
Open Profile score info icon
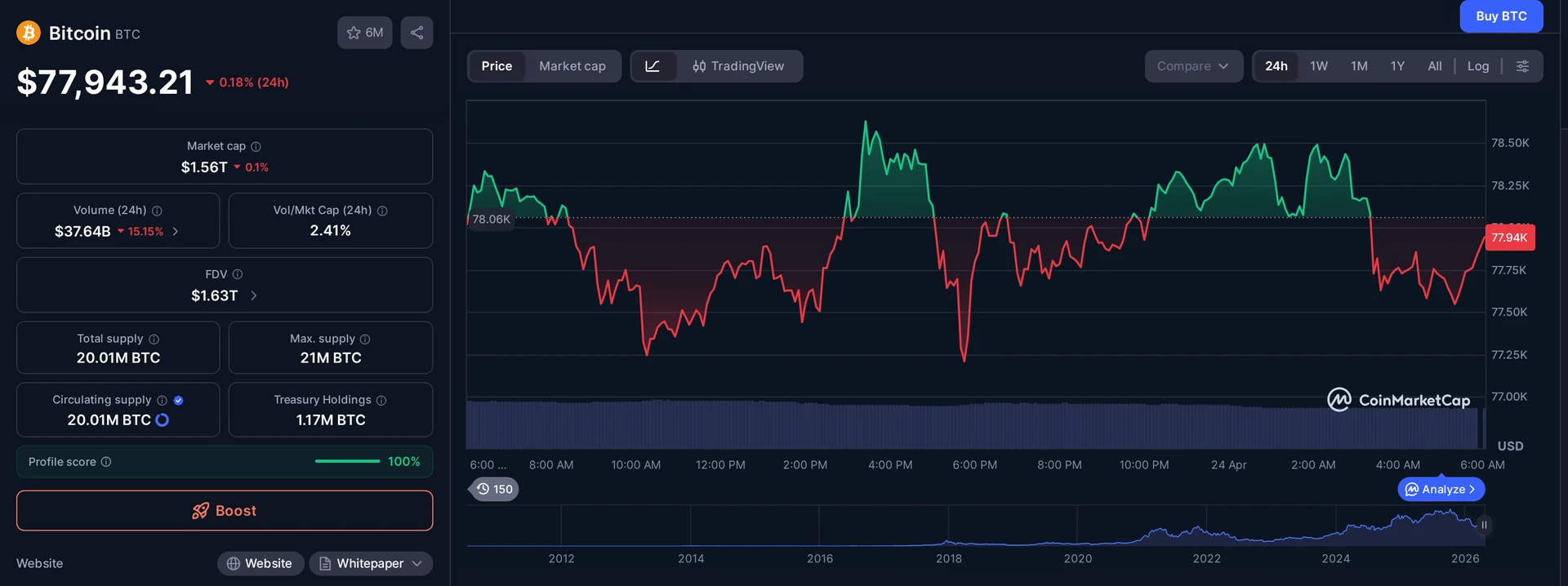106,462
